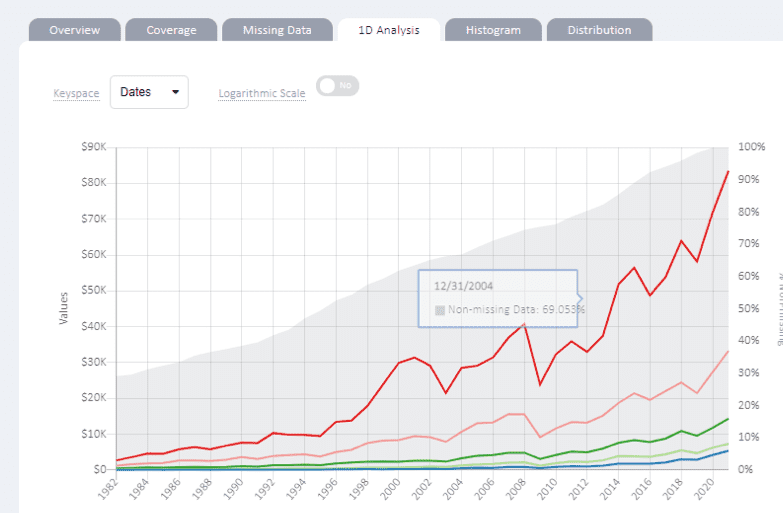This screenshot has width=783, height=513.
Task: Click the Logarithmic Scale label text
Action: (x=262, y=94)
